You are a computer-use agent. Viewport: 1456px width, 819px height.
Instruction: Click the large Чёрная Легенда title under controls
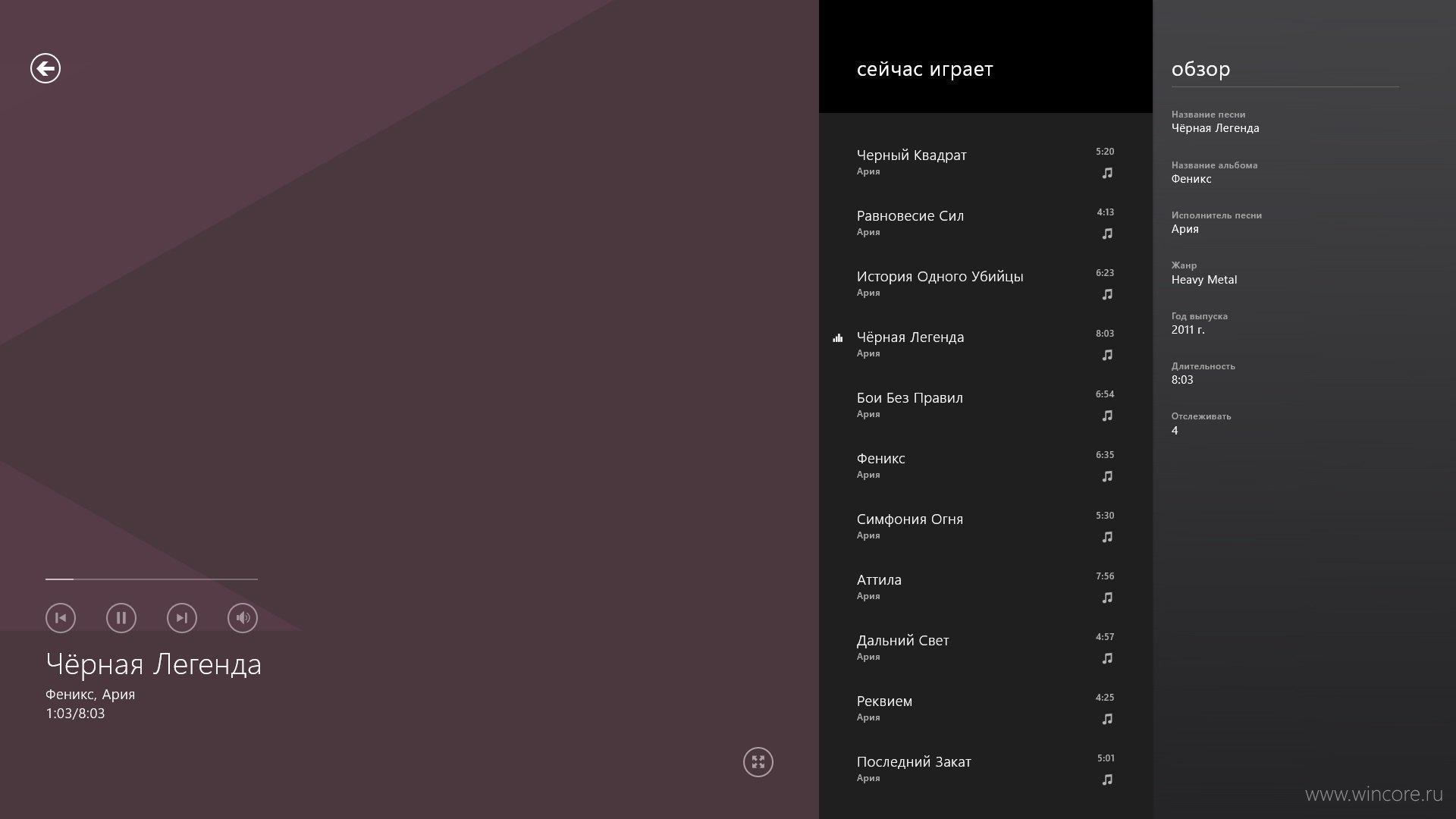click(153, 664)
